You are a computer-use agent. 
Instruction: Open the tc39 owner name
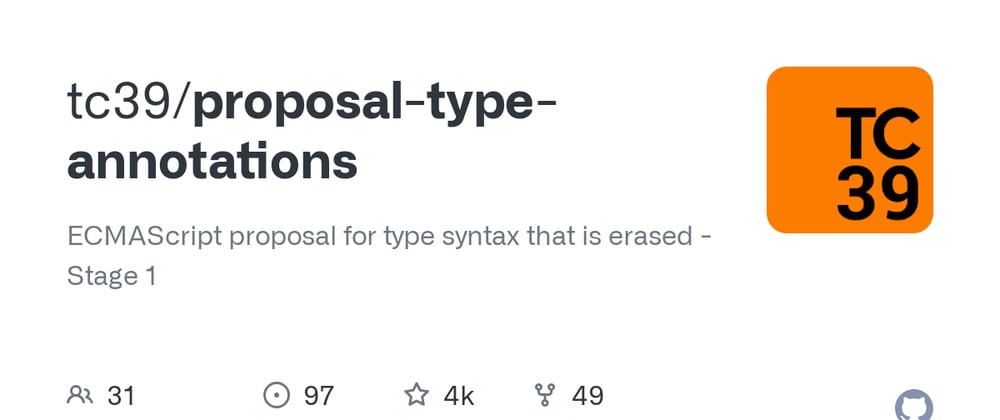(x=122, y=104)
